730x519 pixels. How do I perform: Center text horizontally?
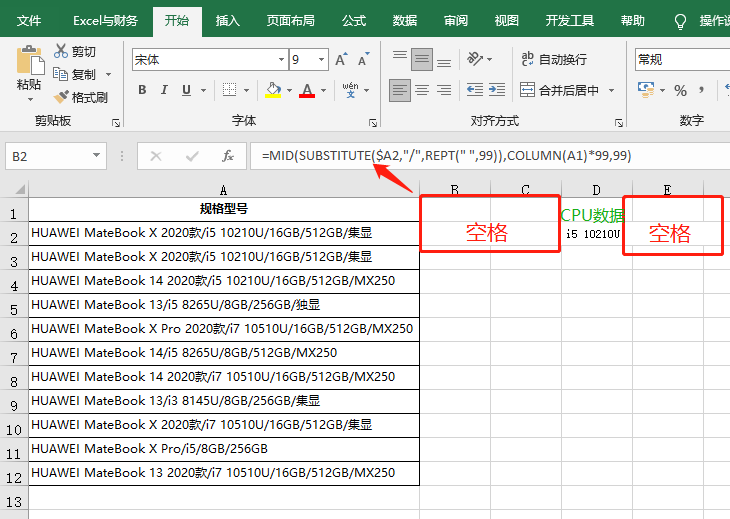point(422,90)
